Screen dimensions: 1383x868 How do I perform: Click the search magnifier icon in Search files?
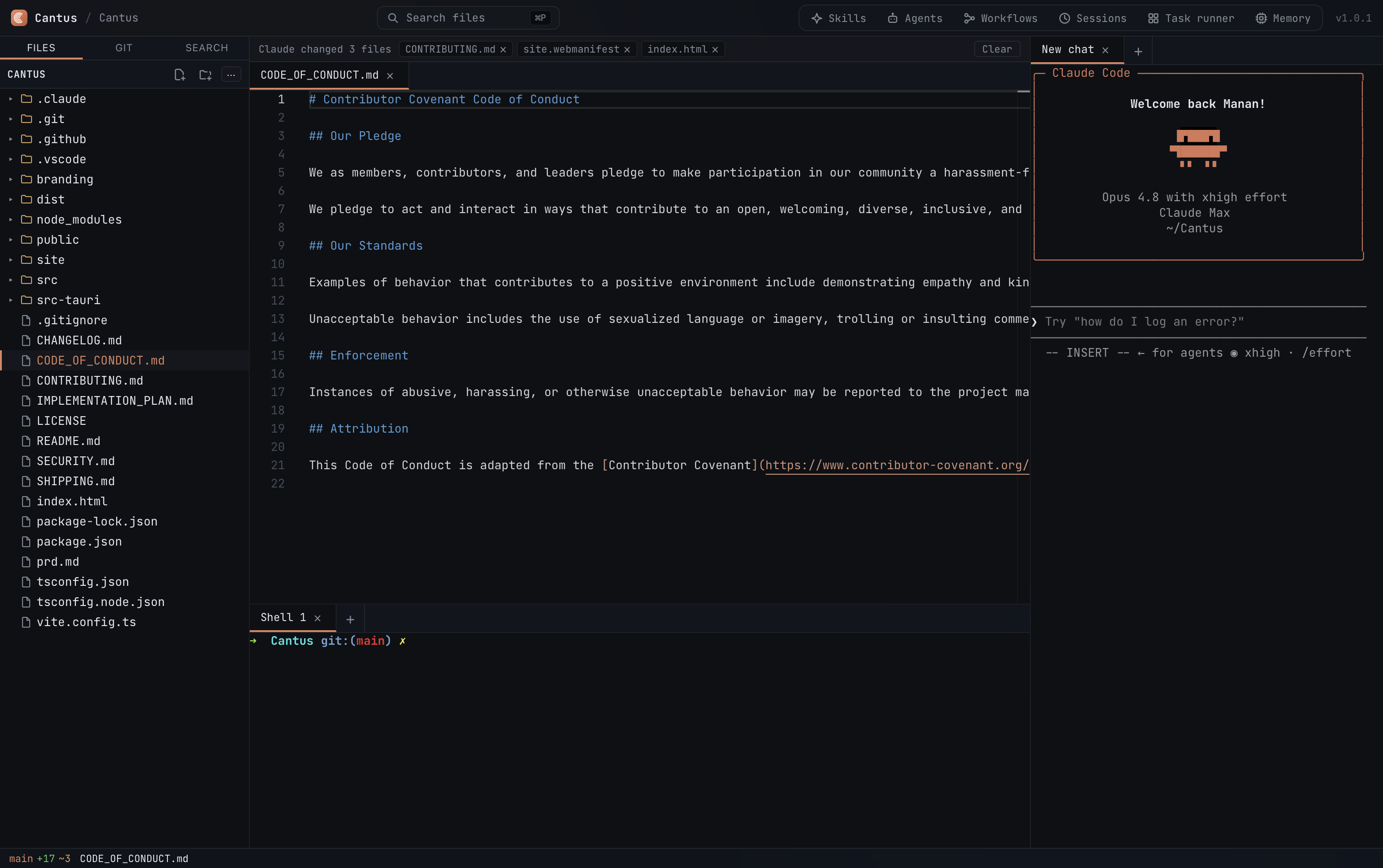pyautogui.click(x=393, y=18)
